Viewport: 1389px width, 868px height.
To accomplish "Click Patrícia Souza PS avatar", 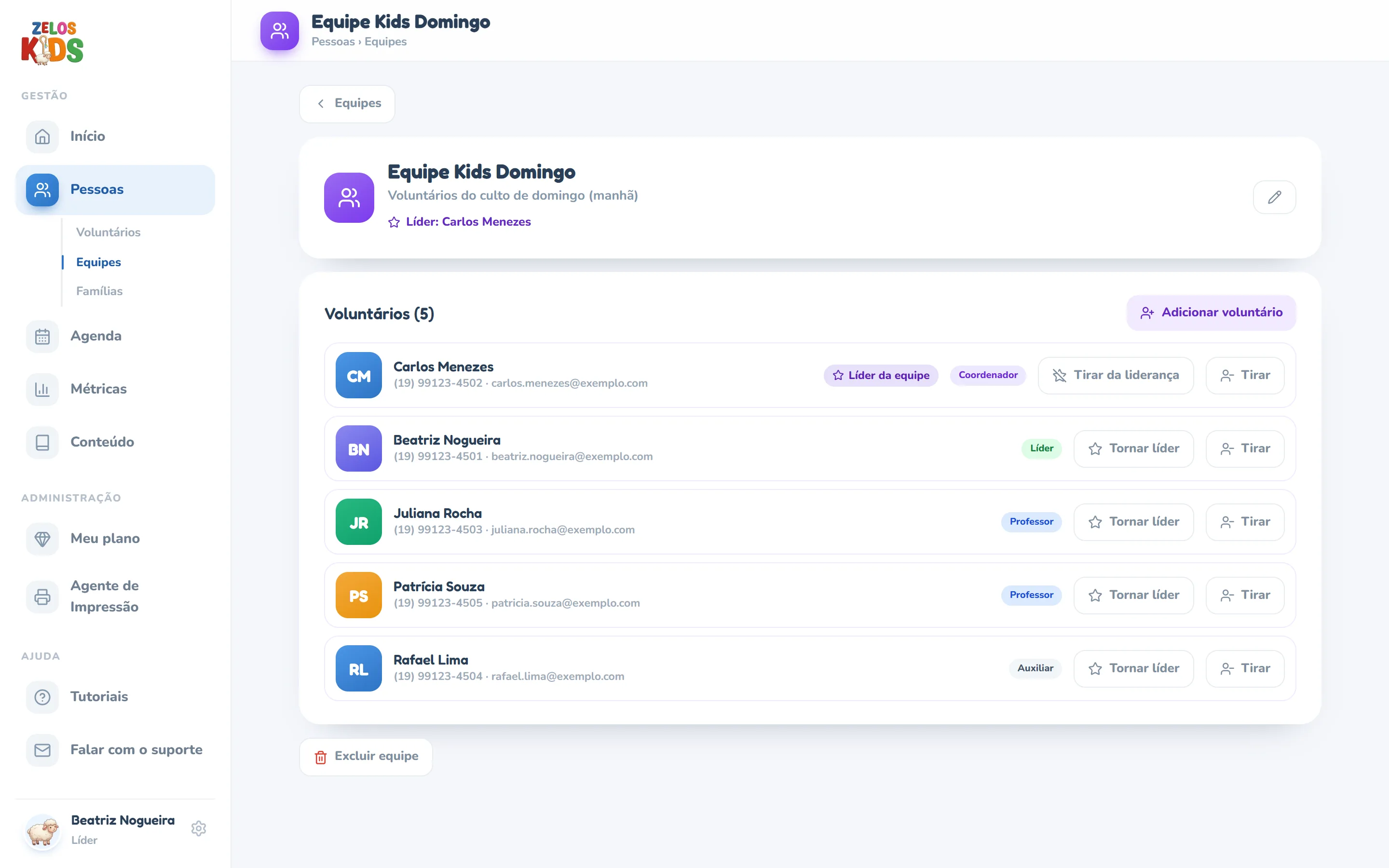I will tap(359, 596).
